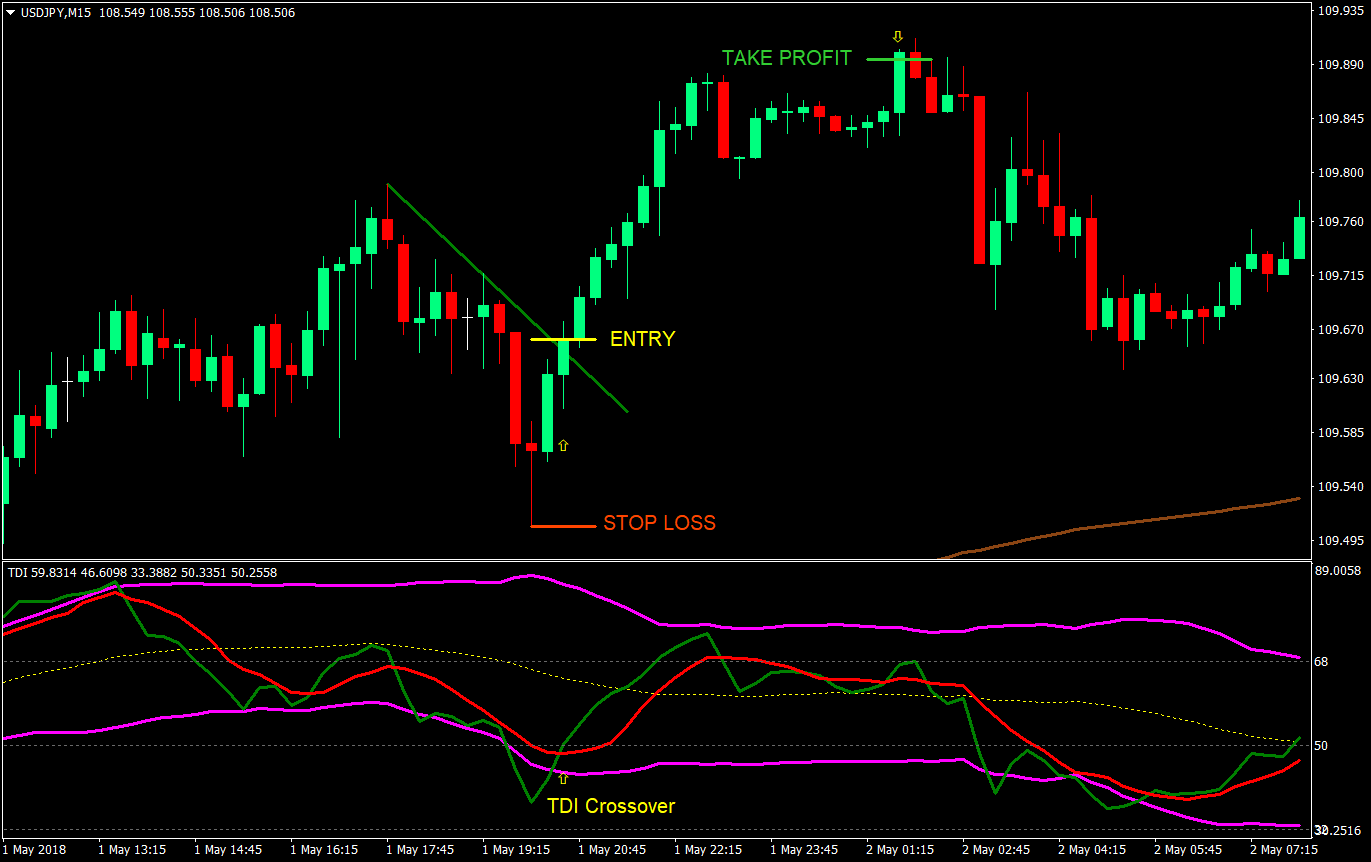This screenshot has width=1371, height=862.
Task: Click the yellow horizontal entry line
Action: [563, 339]
